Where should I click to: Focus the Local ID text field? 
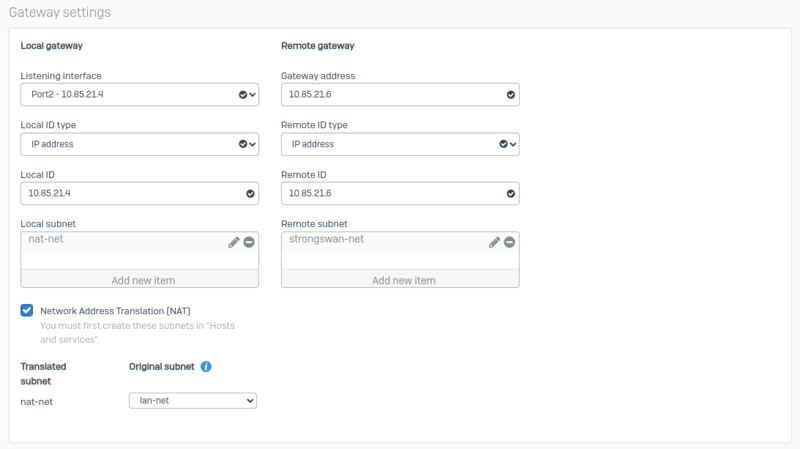click(x=130, y=193)
